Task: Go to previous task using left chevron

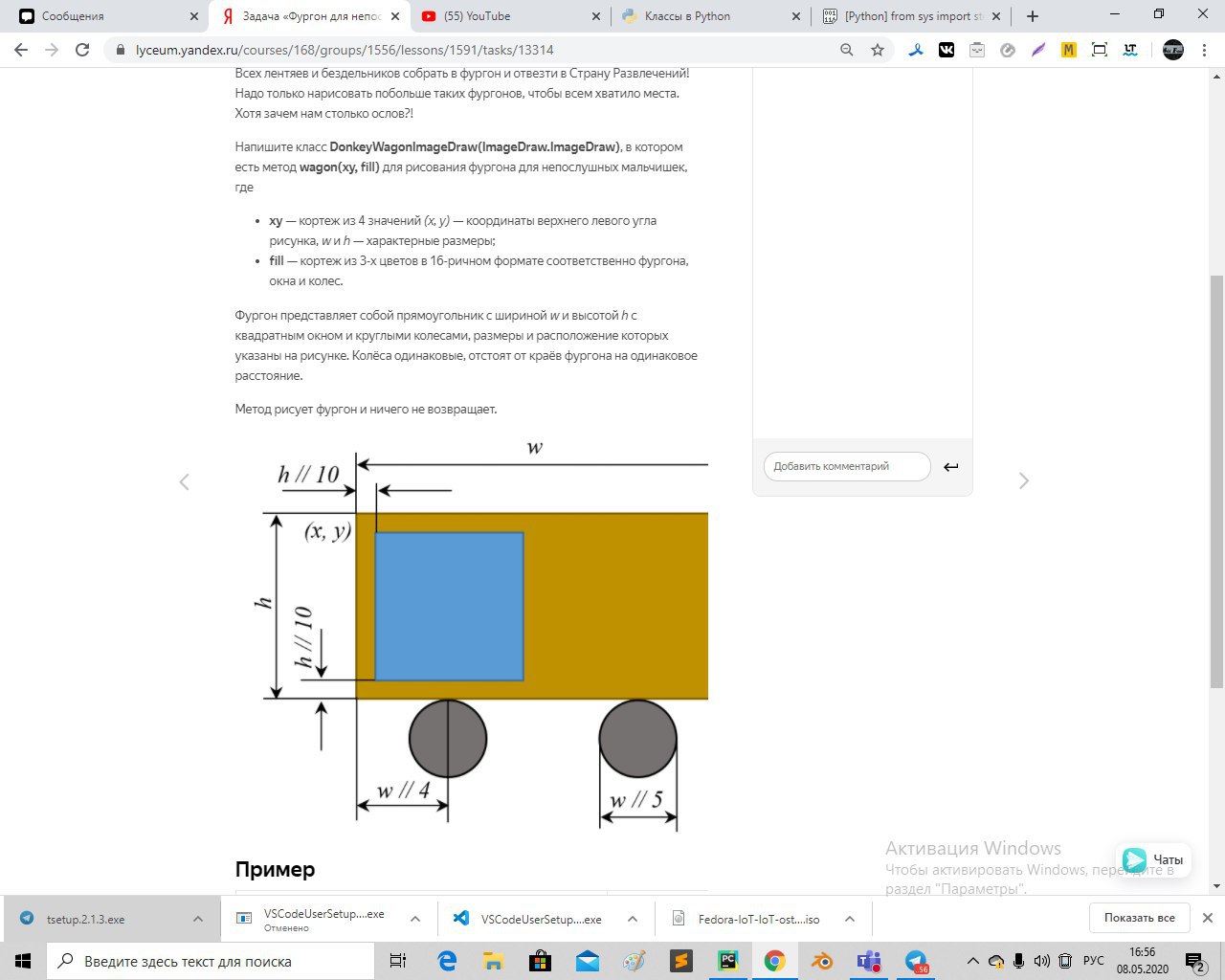Action: (x=185, y=481)
